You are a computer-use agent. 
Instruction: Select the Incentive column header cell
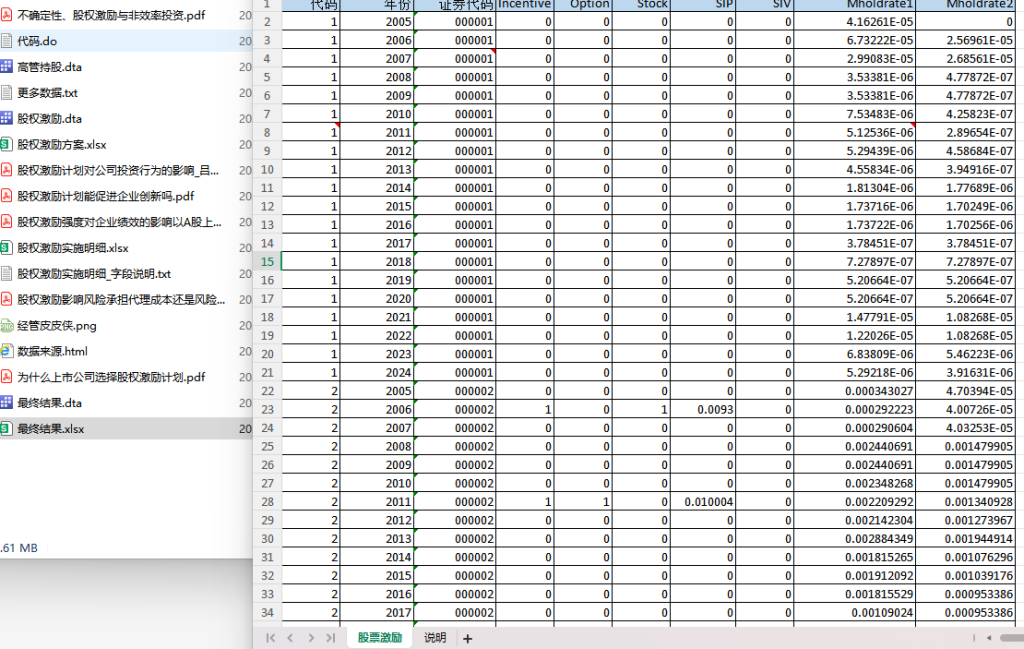[524, 5]
